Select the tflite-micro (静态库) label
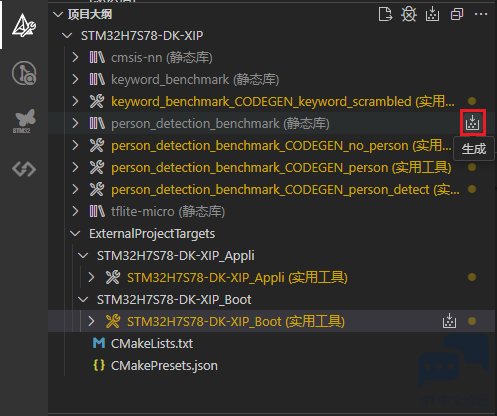Viewport: 497px width, 416px height. point(168,211)
